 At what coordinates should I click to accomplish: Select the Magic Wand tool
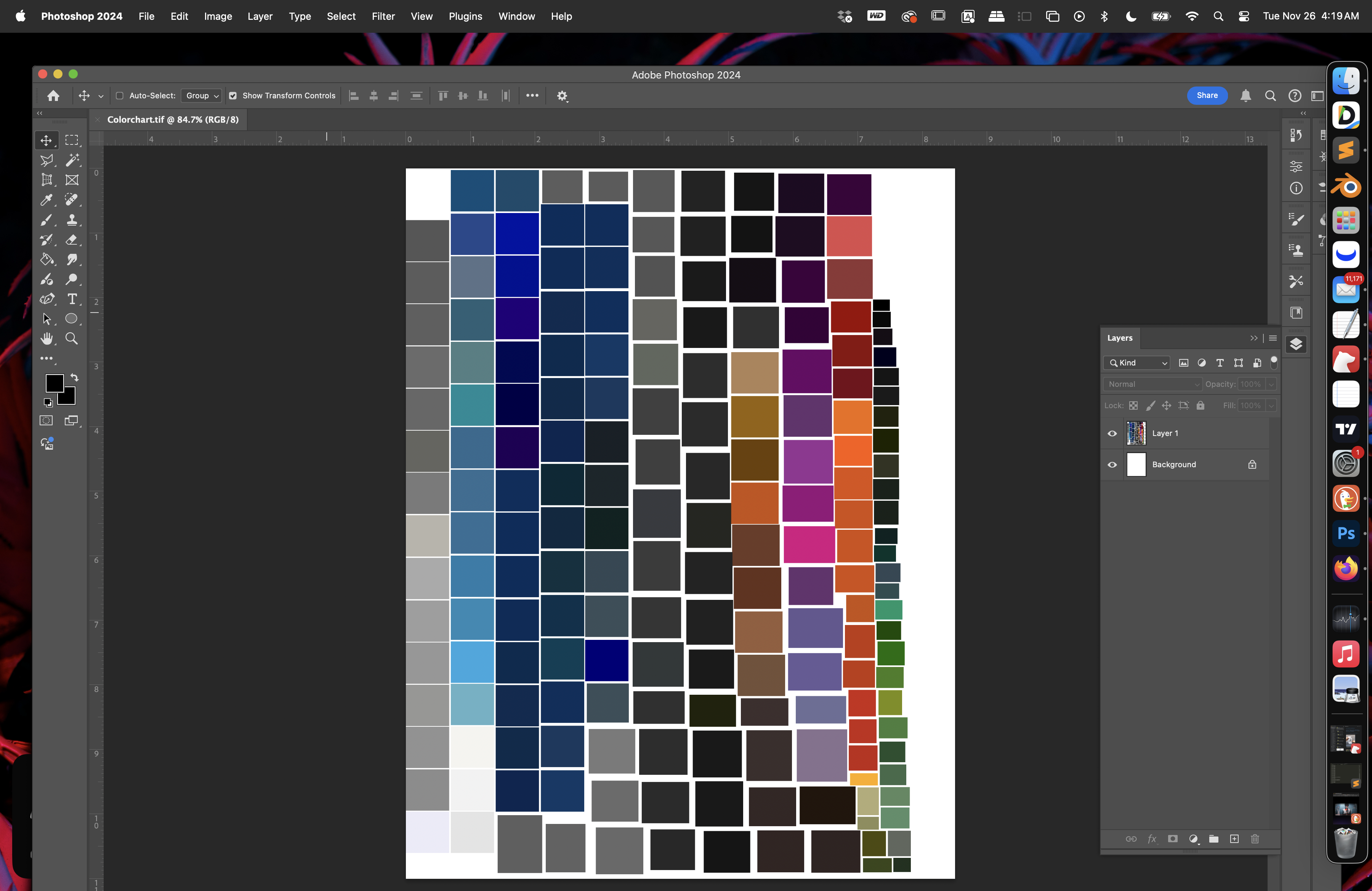coord(72,160)
